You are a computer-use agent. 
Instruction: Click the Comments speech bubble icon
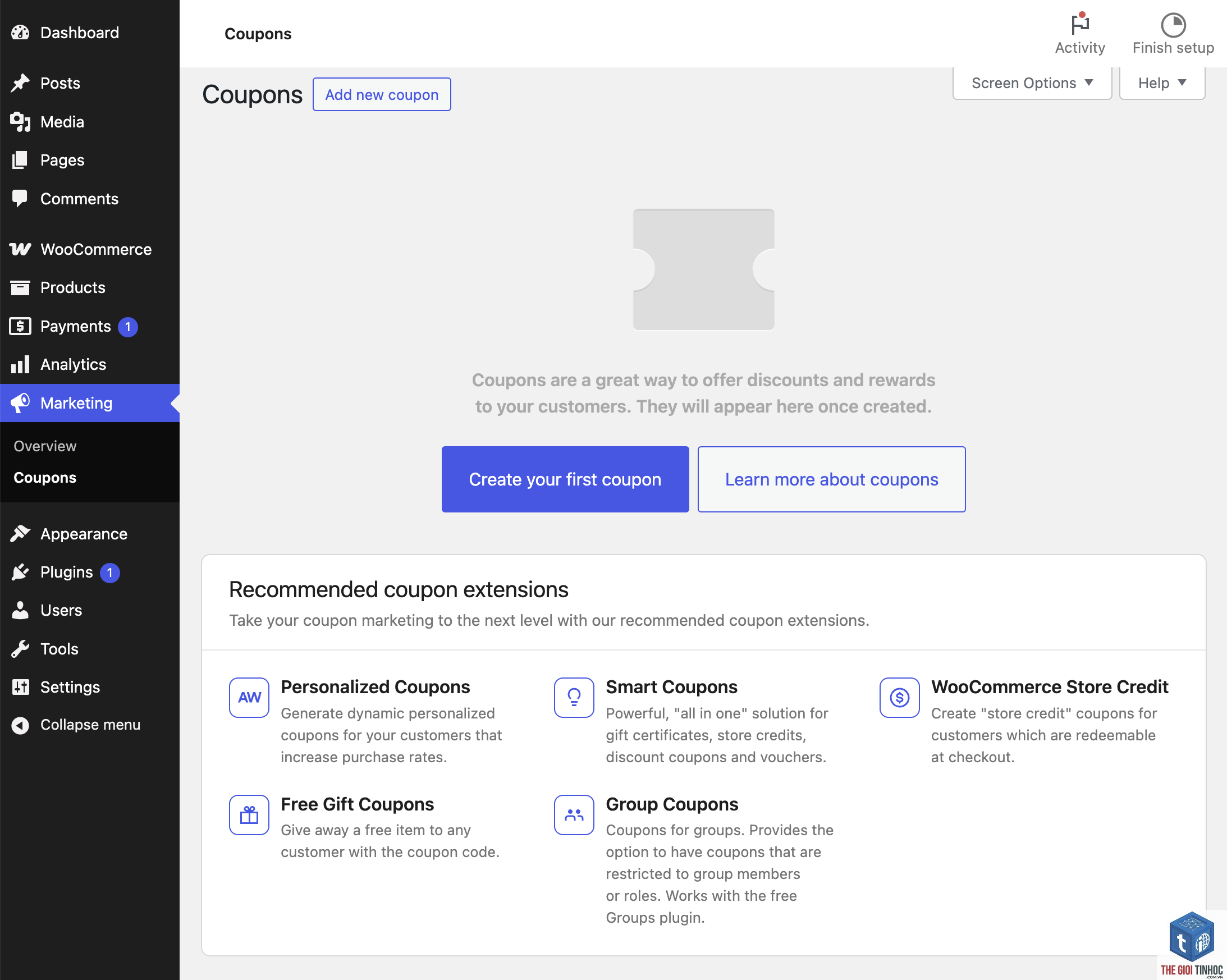tap(20, 199)
